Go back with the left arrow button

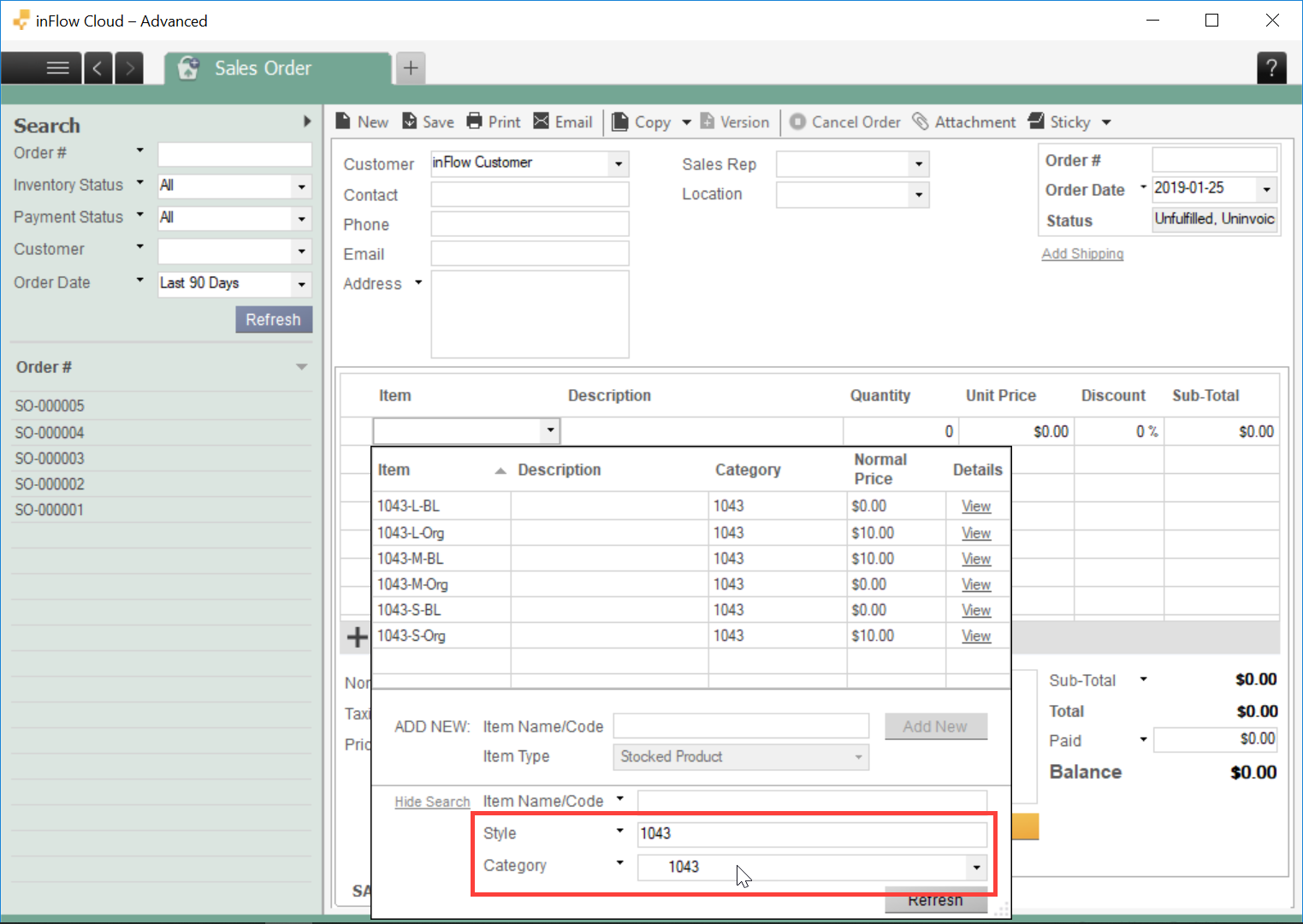pyautogui.click(x=98, y=68)
